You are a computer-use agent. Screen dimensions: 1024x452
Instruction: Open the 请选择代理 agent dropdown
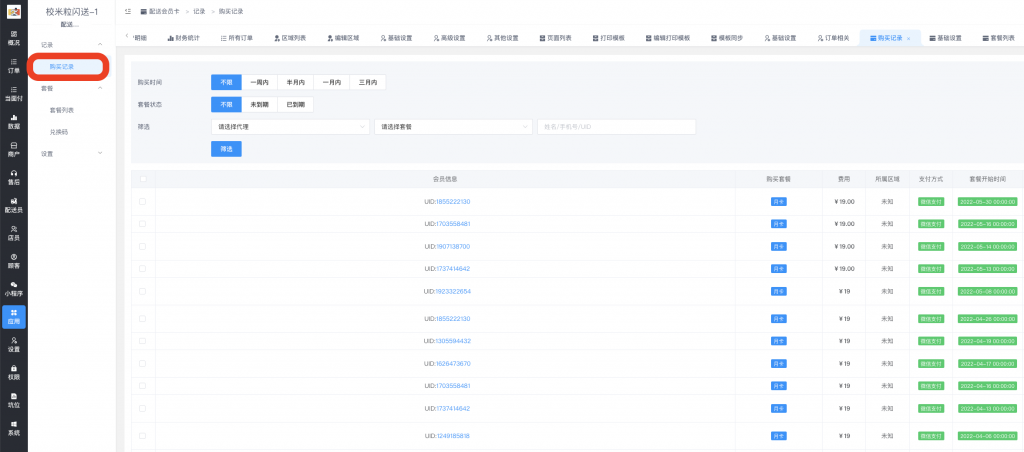pos(290,127)
